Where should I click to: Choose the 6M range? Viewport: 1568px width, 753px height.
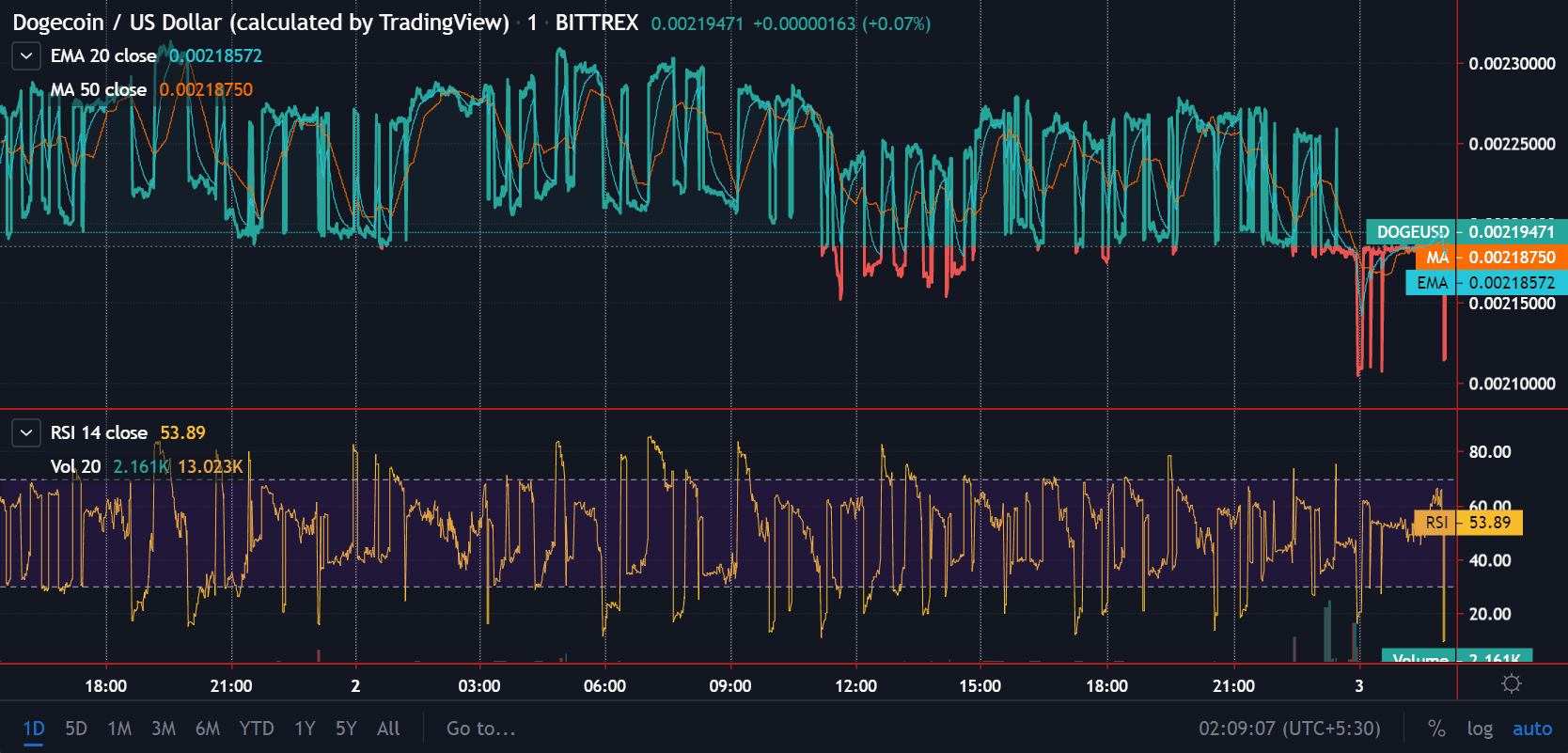coord(208,729)
